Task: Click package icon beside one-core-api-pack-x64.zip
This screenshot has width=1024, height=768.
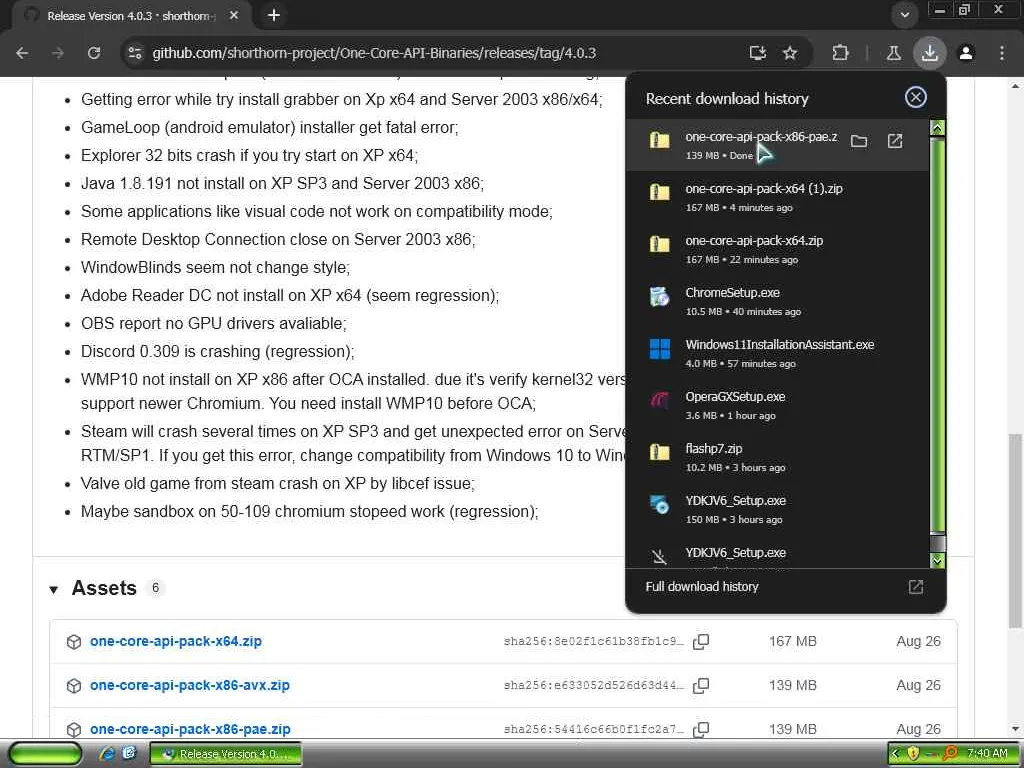Action: (x=74, y=642)
